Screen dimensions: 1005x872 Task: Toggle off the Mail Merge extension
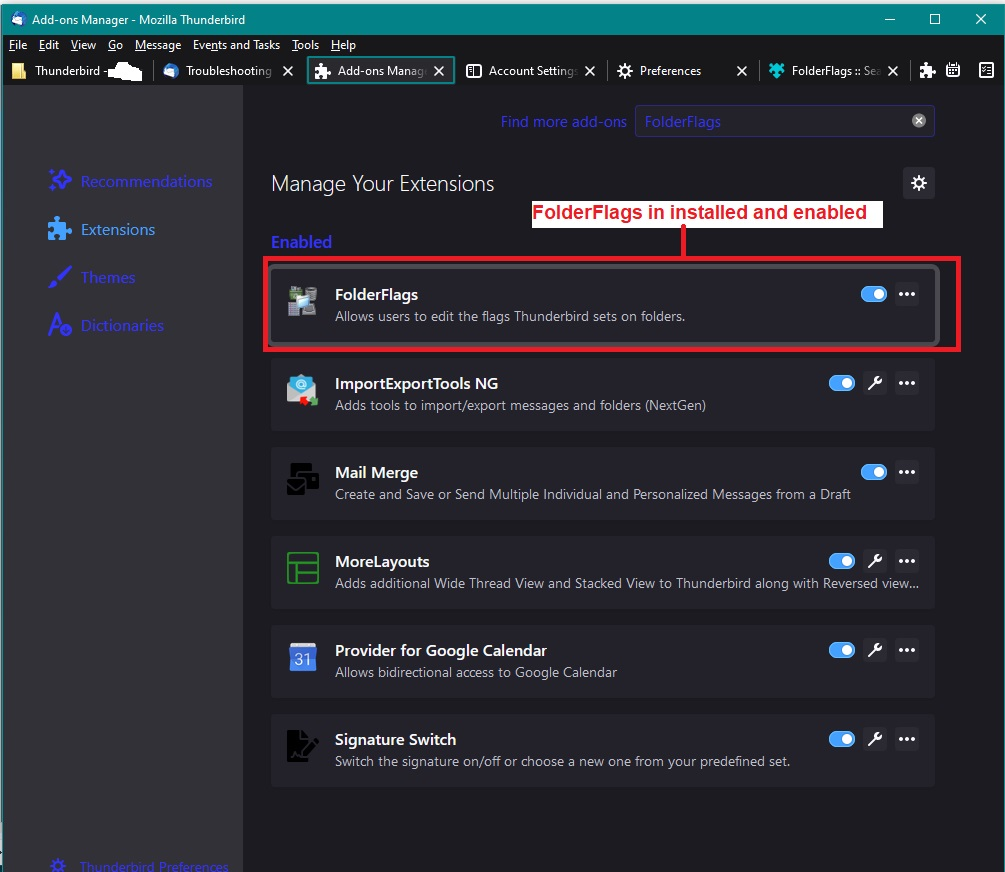tap(873, 472)
